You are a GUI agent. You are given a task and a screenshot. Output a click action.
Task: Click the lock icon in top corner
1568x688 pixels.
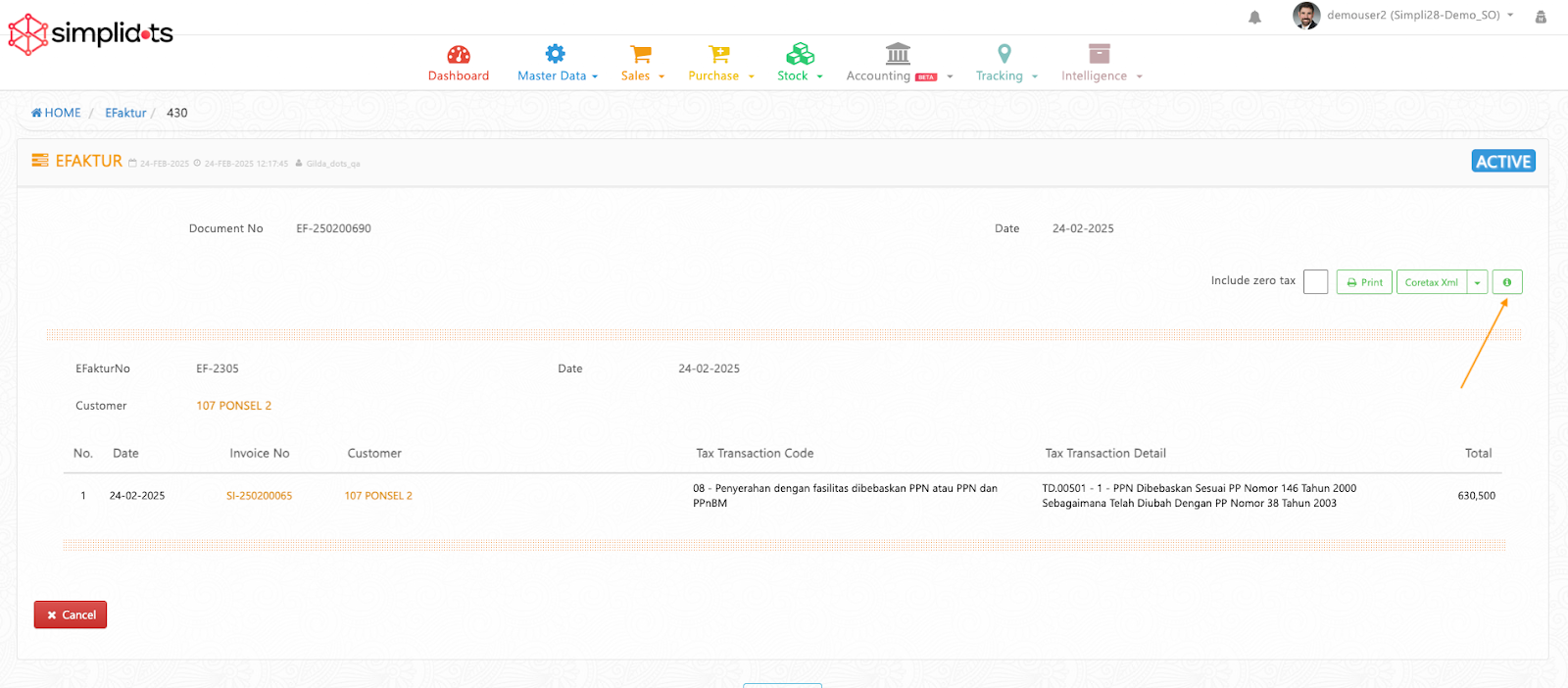1541,17
